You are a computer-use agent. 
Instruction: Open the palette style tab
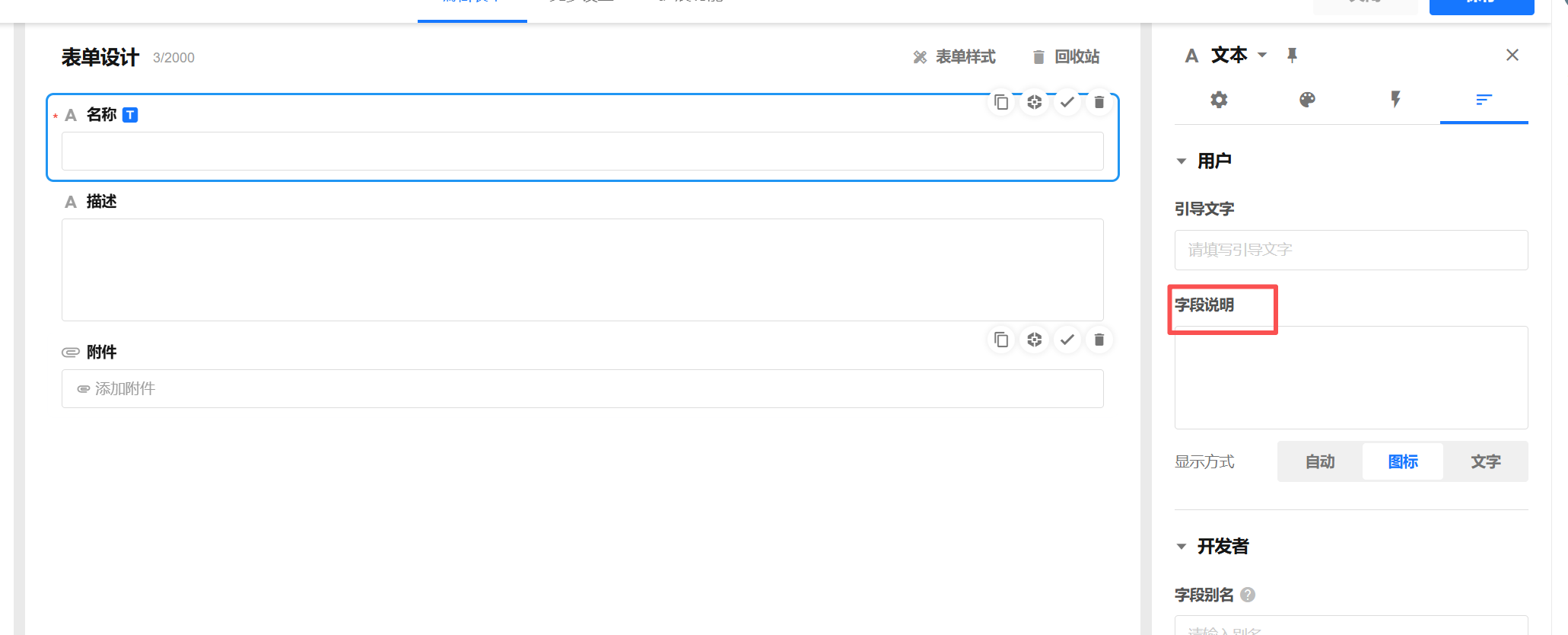[1307, 100]
